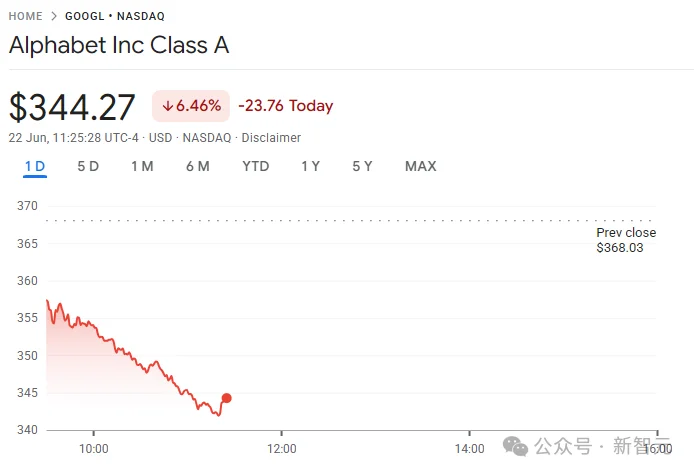Click the $344.27 price heading
Image resolution: width=694 pixels, height=474 pixels.
click(72, 107)
